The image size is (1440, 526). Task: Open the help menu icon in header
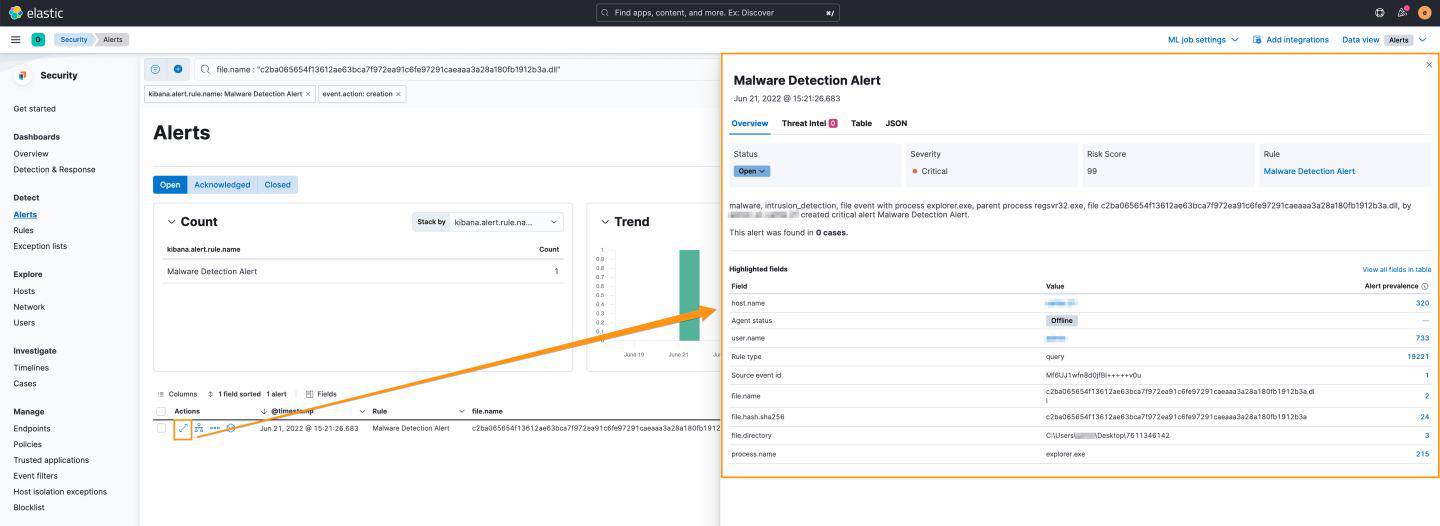[1380, 13]
